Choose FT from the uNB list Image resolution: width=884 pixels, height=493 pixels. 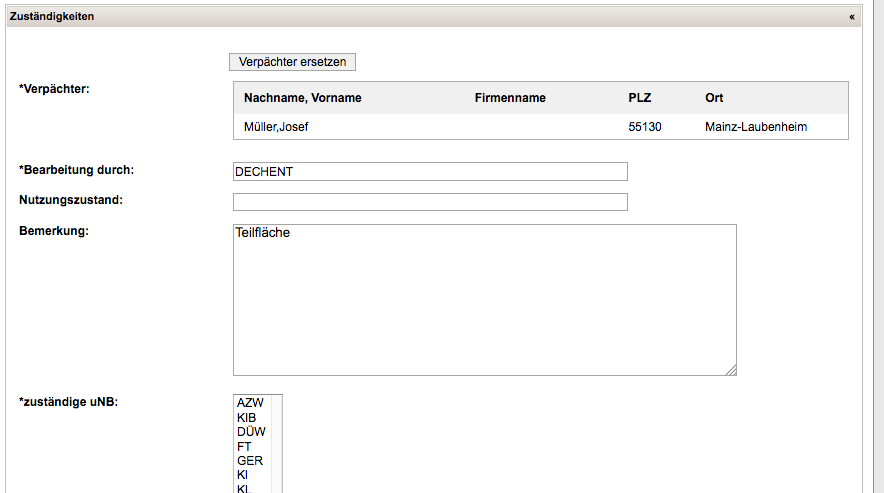click(244, 446)
